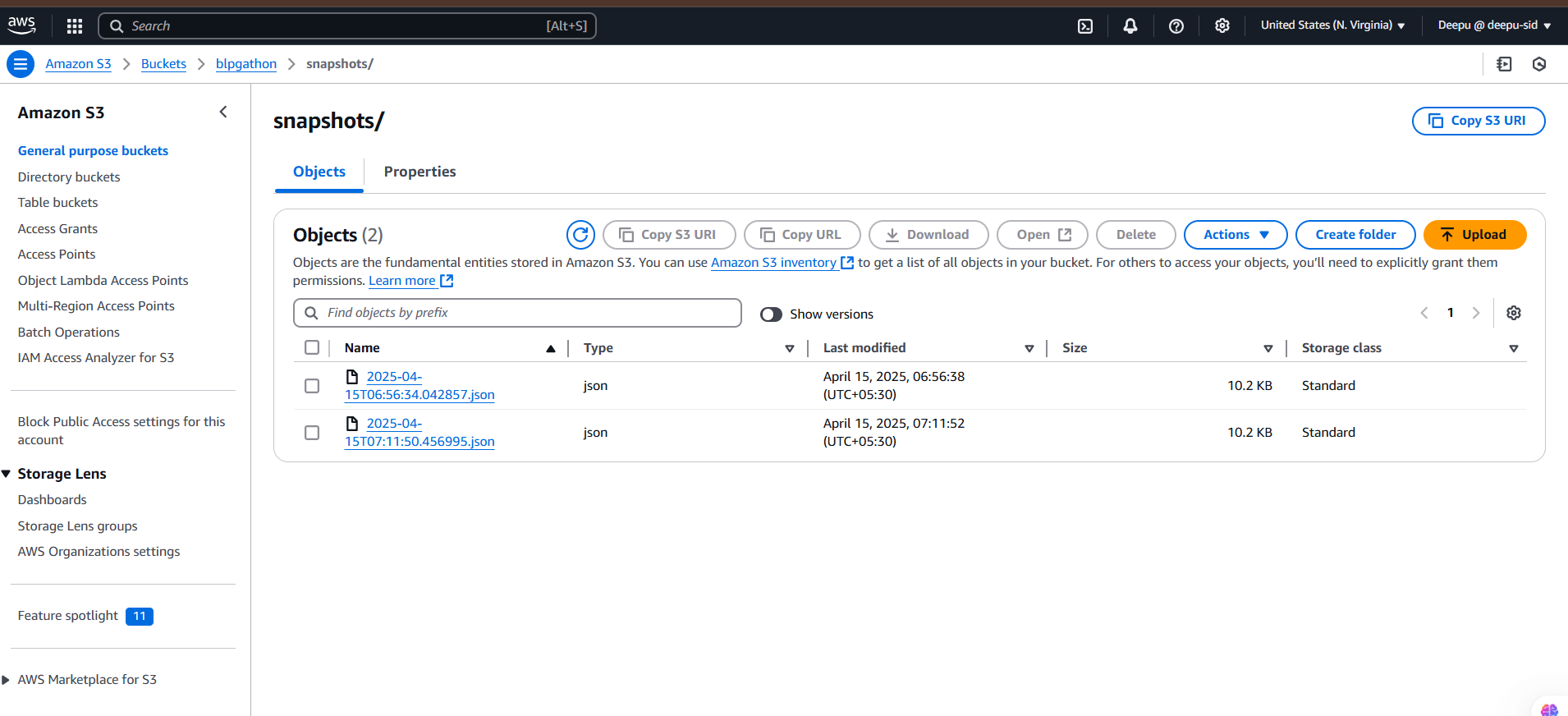Click the Find objects by prefix field

pos(517,313)
